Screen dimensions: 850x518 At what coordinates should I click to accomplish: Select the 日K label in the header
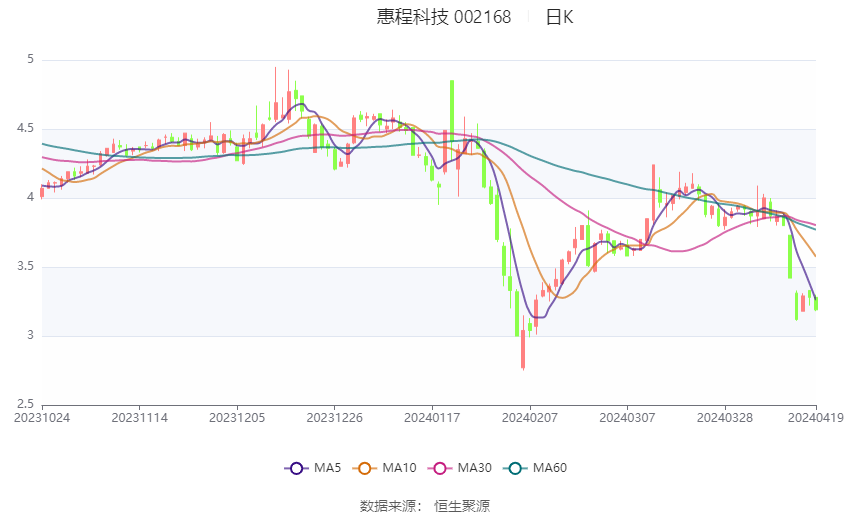coord(559,17)
